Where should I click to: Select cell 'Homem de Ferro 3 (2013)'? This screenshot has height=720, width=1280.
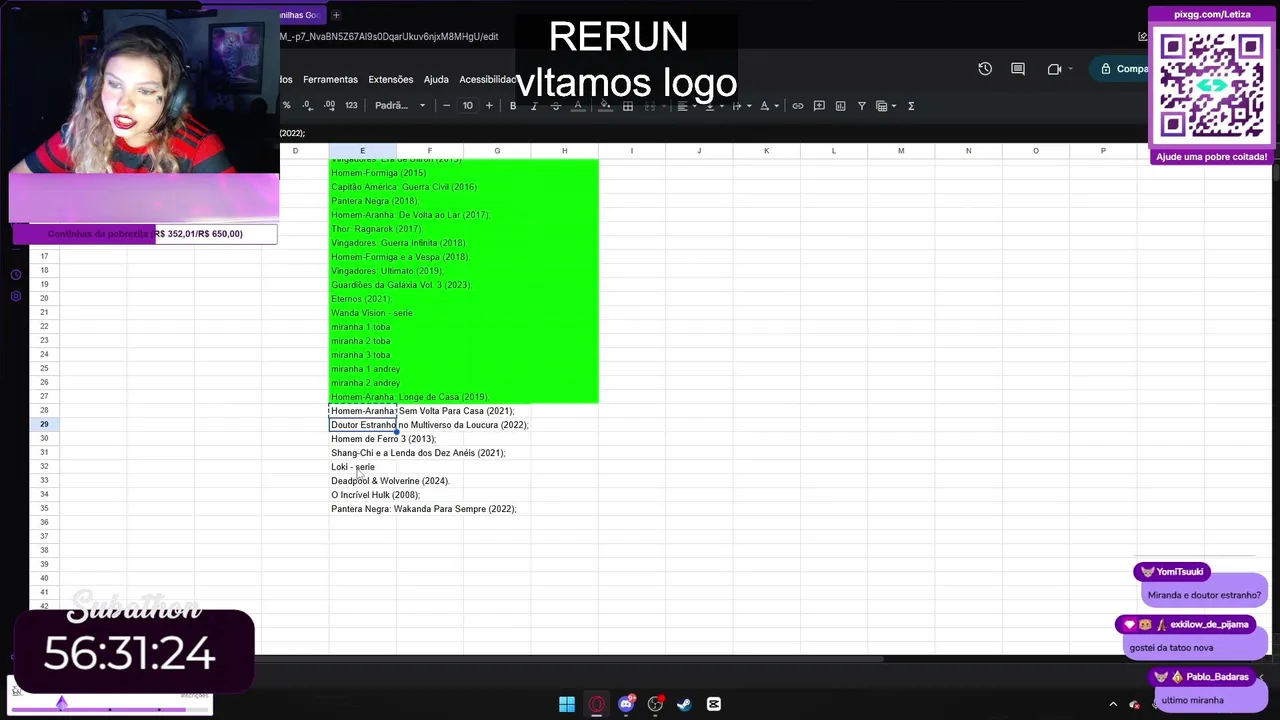point(383,439)
